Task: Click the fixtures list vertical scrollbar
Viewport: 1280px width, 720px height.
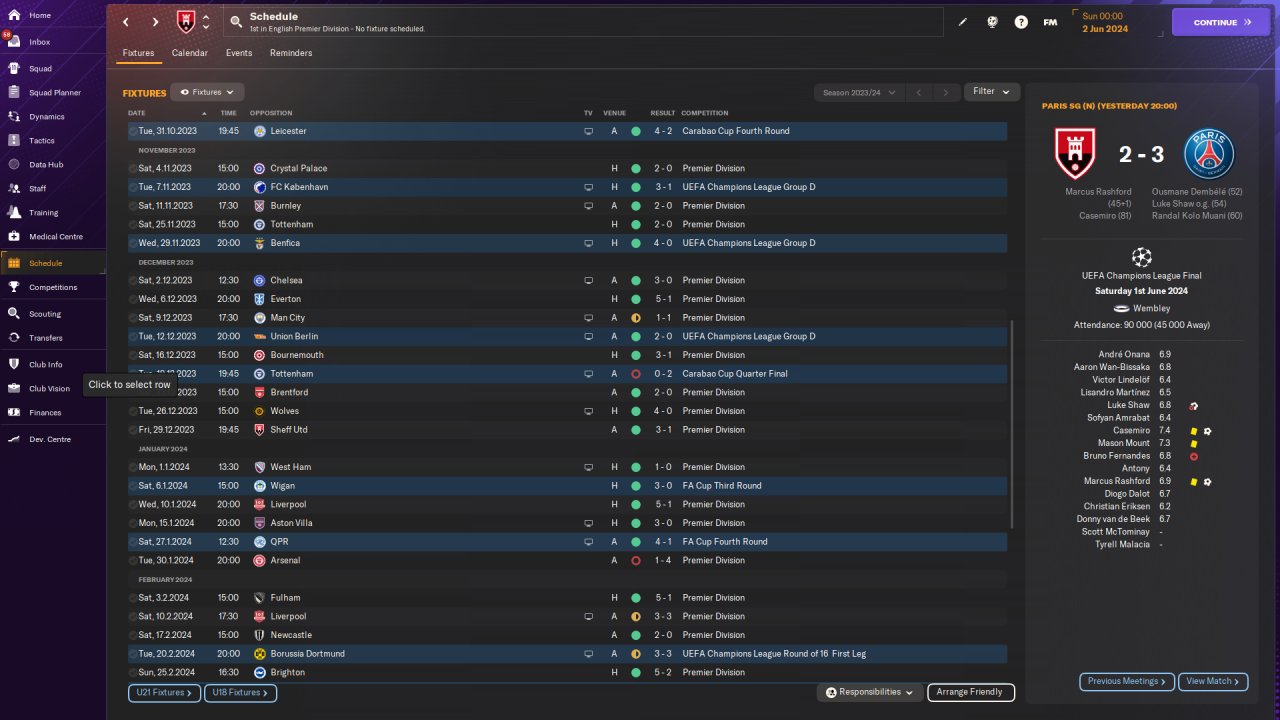Action: click(1012, 425)
